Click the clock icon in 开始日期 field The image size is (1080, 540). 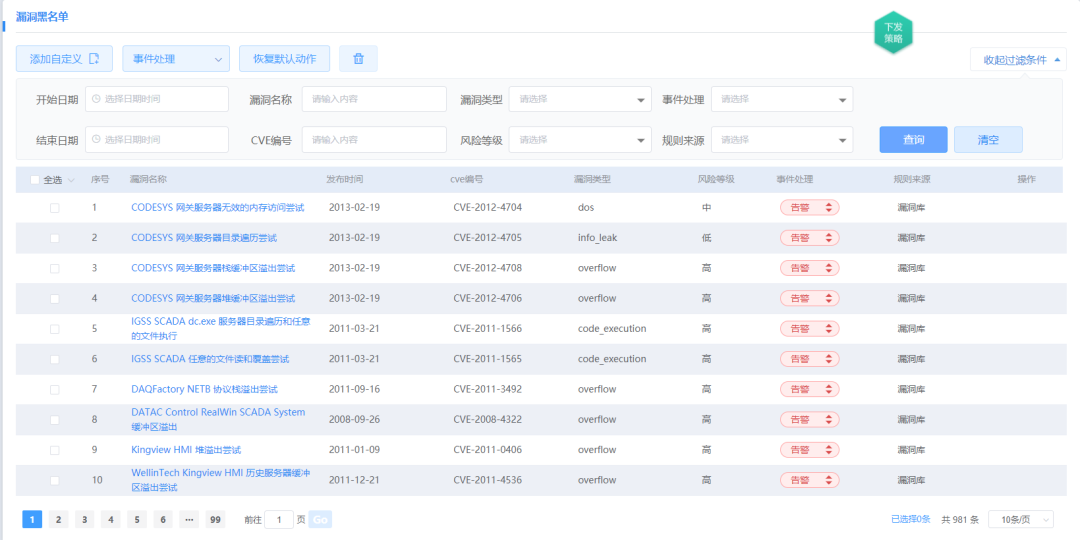[97, 99]
